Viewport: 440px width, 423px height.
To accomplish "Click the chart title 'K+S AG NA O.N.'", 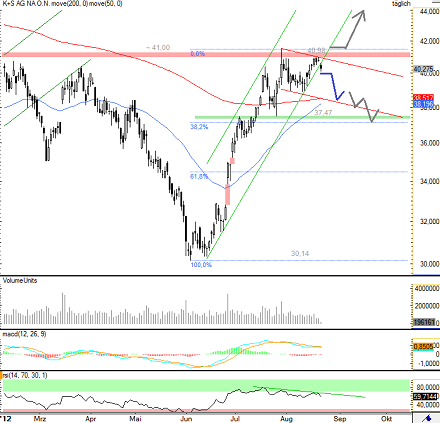I will [26, 4].
